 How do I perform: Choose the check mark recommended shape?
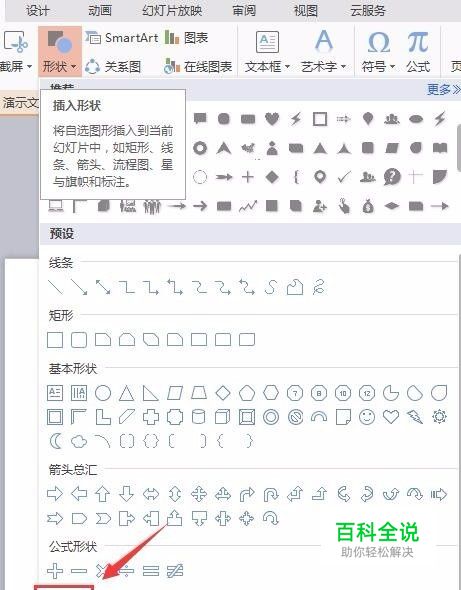click(344, 176)
